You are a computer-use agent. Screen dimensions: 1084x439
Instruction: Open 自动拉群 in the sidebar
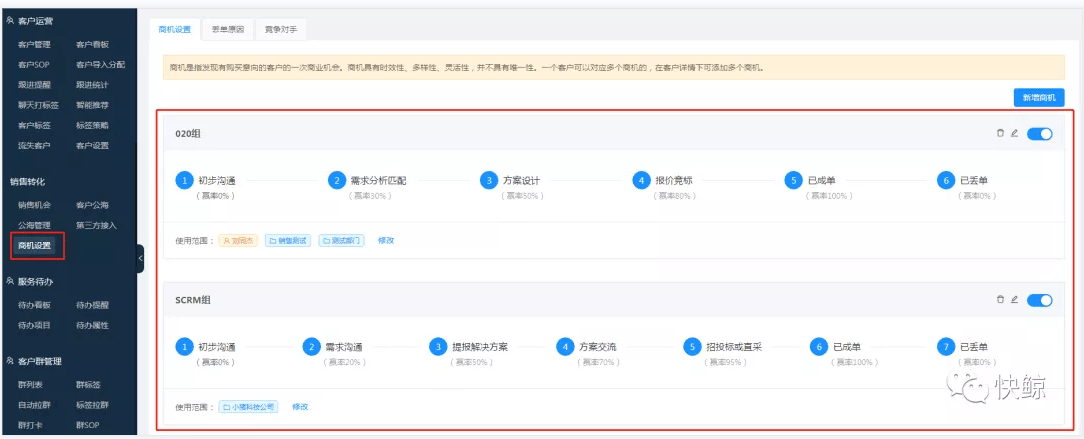[x=35, y=405]
